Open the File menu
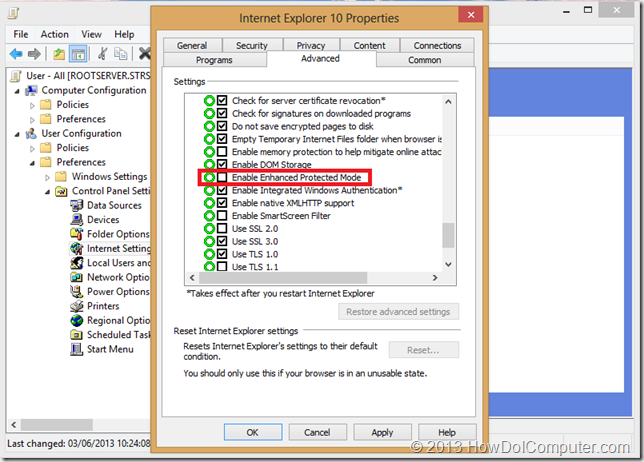The width and height of the screenshot is (644, 462). click(21, 34)
